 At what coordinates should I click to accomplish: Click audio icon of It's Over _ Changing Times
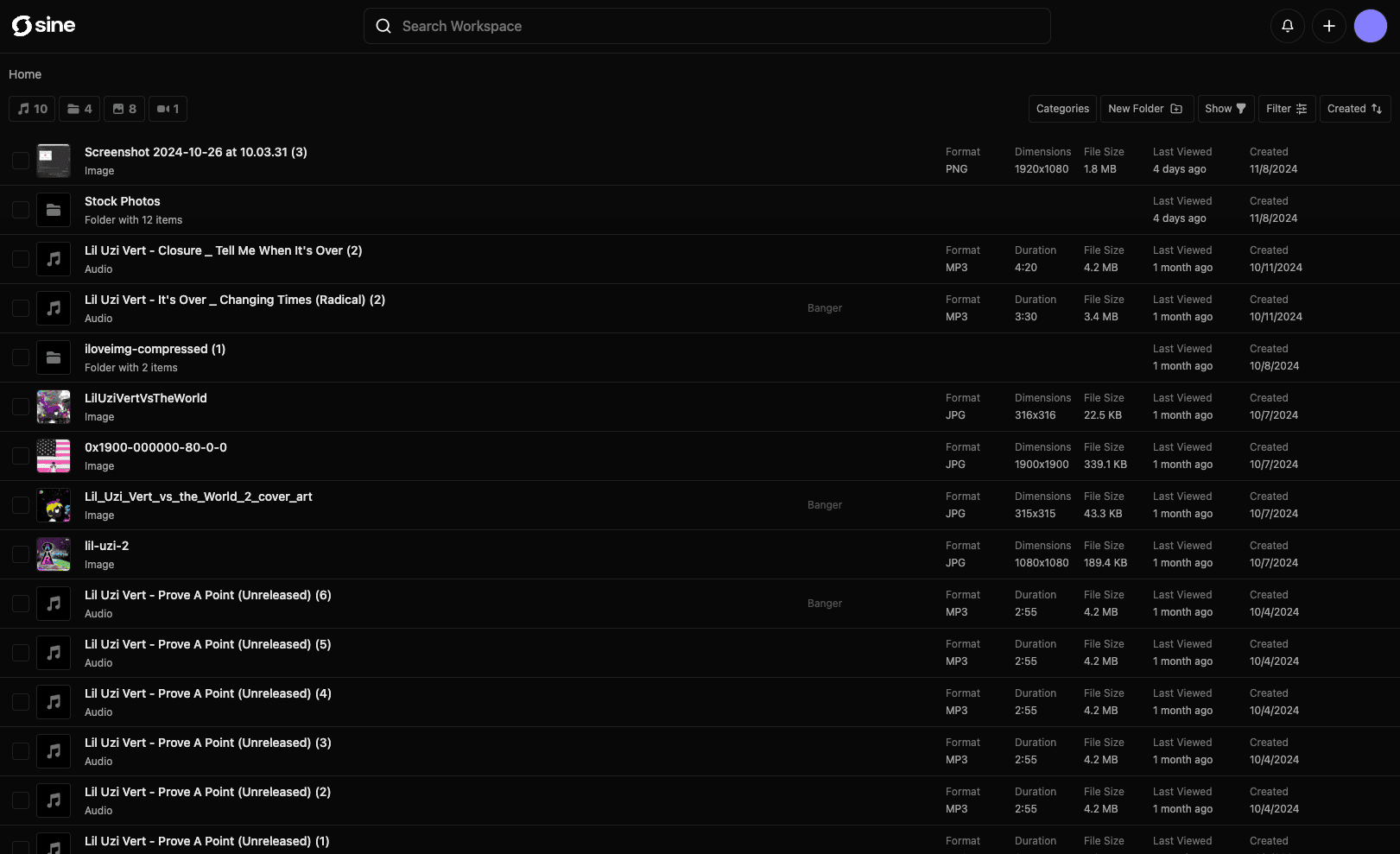[54, 308]
